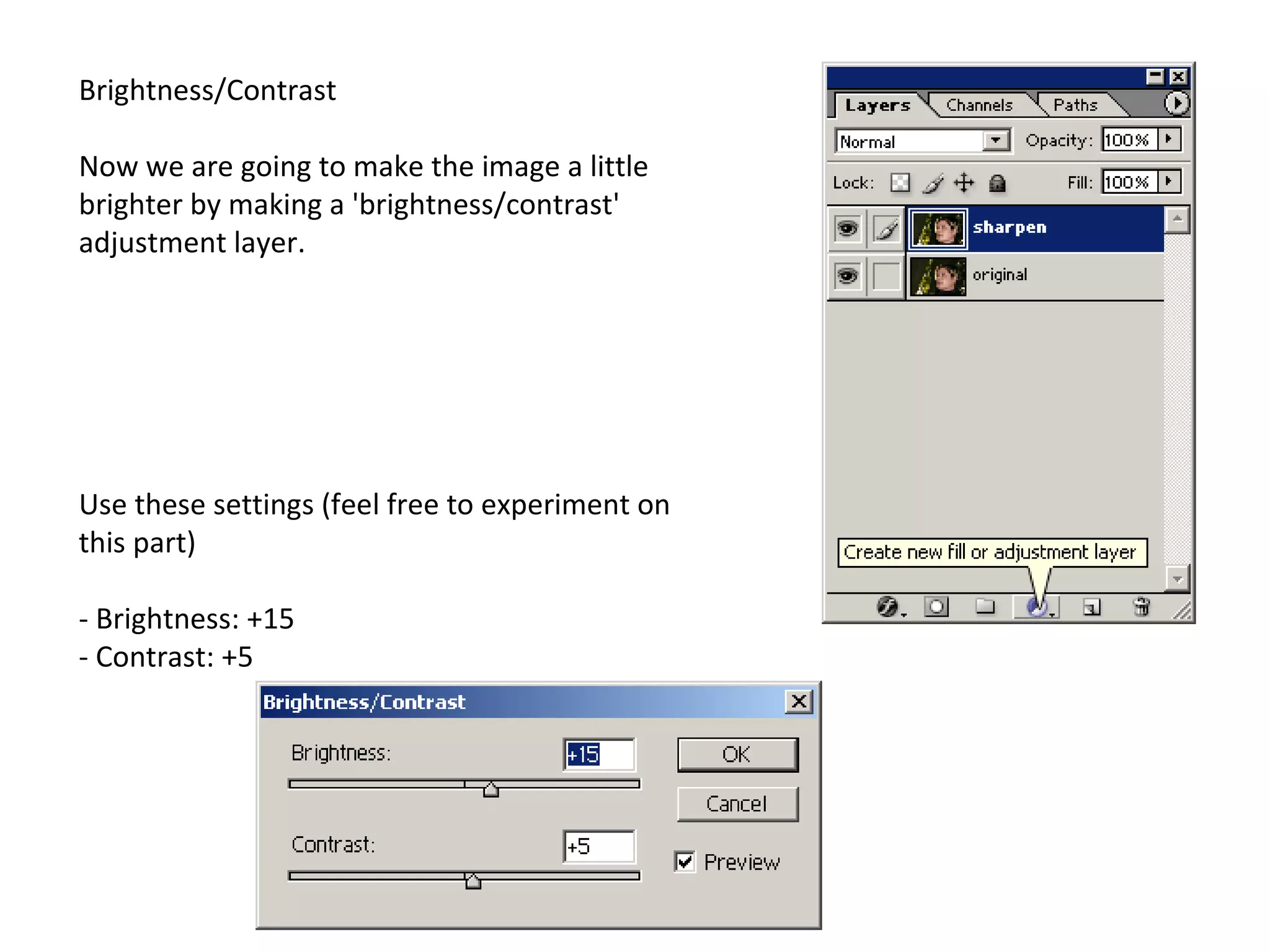Hide the sharpen layer

pyautogui.click(x=847, y=228)
